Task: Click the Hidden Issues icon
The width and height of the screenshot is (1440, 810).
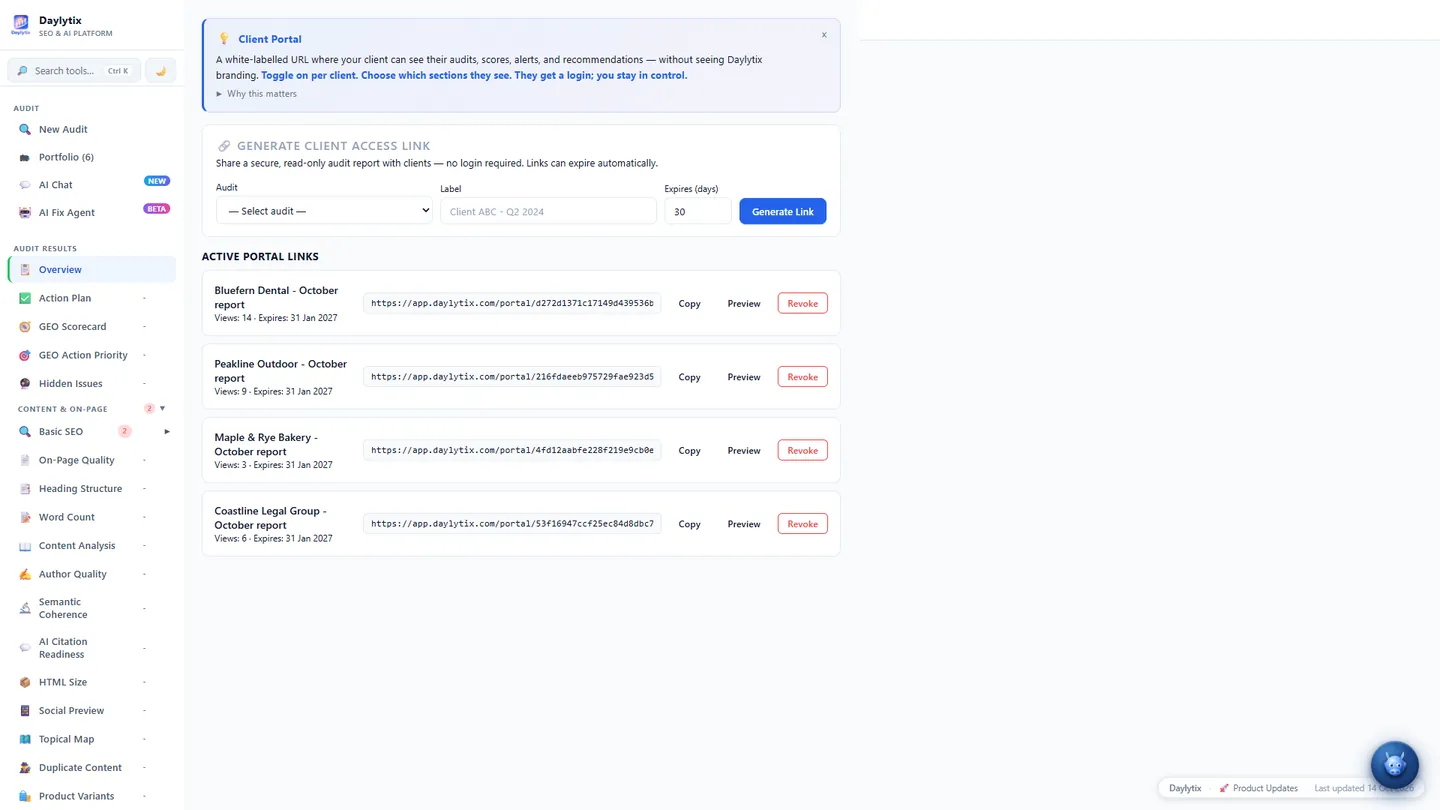Action: 25,384
